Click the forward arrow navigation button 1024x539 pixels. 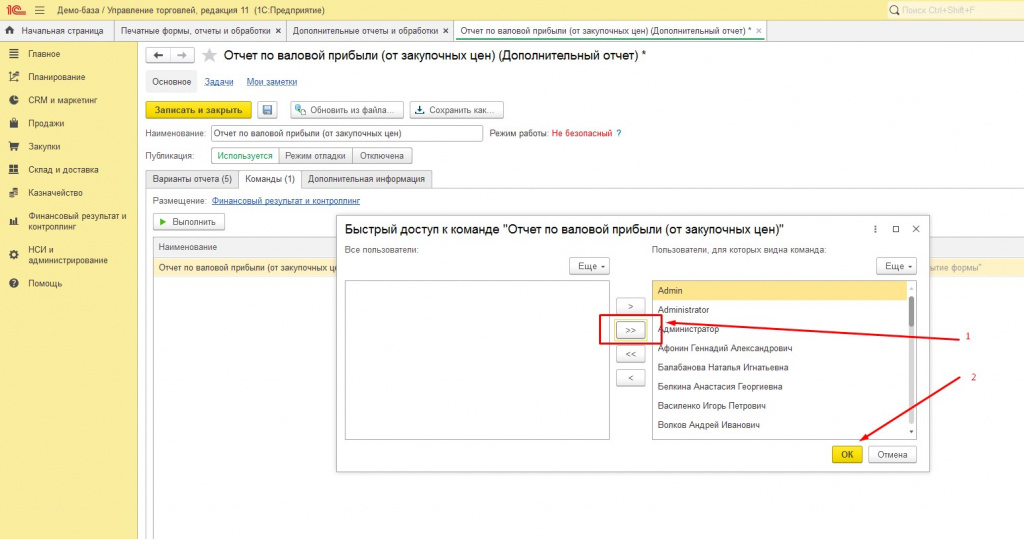click(182, 56)
